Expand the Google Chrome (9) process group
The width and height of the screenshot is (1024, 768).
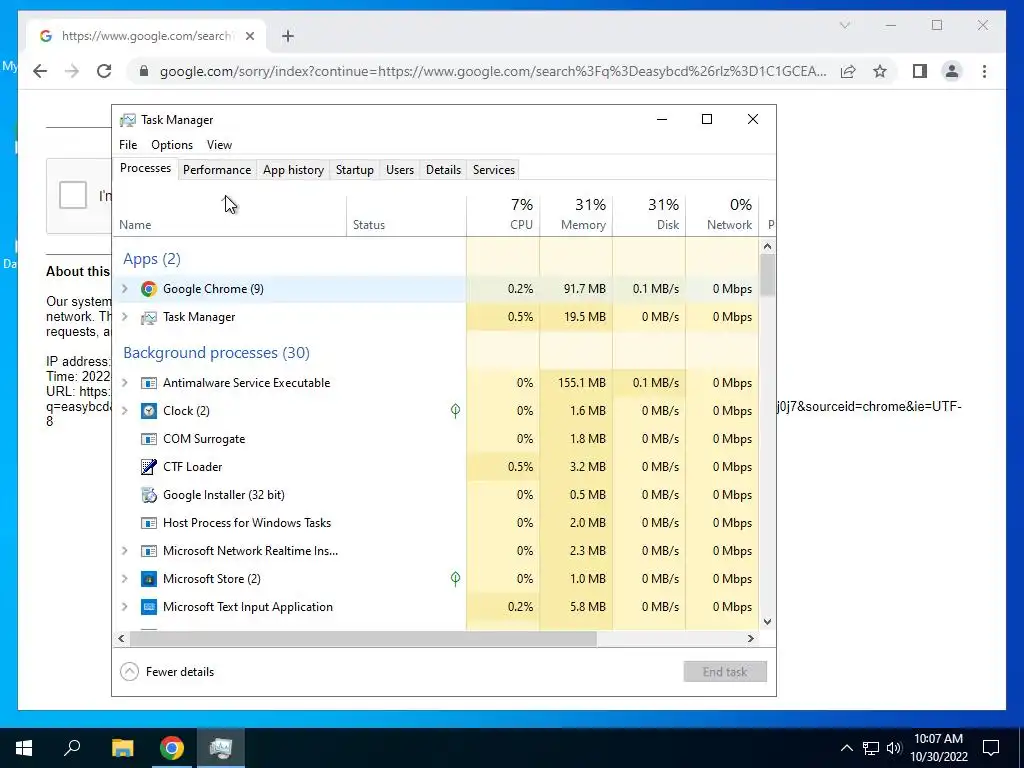pos(125,289)
